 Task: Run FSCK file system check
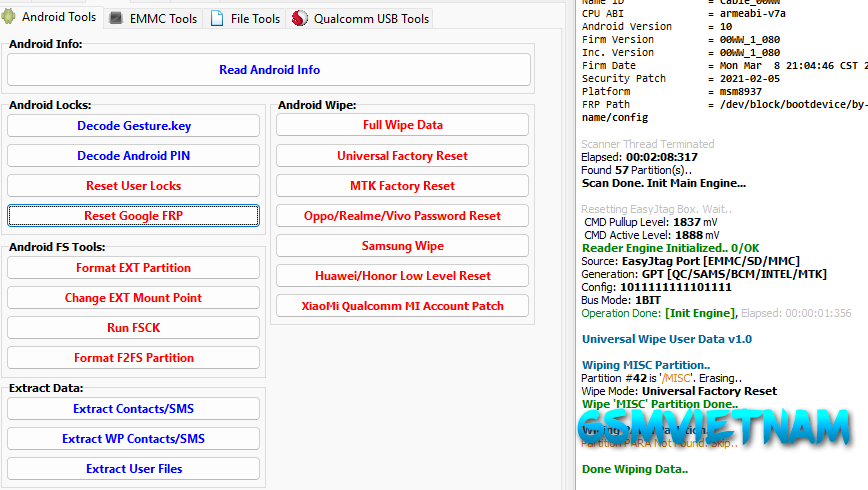pyautogui.click(x=133, y=328)
